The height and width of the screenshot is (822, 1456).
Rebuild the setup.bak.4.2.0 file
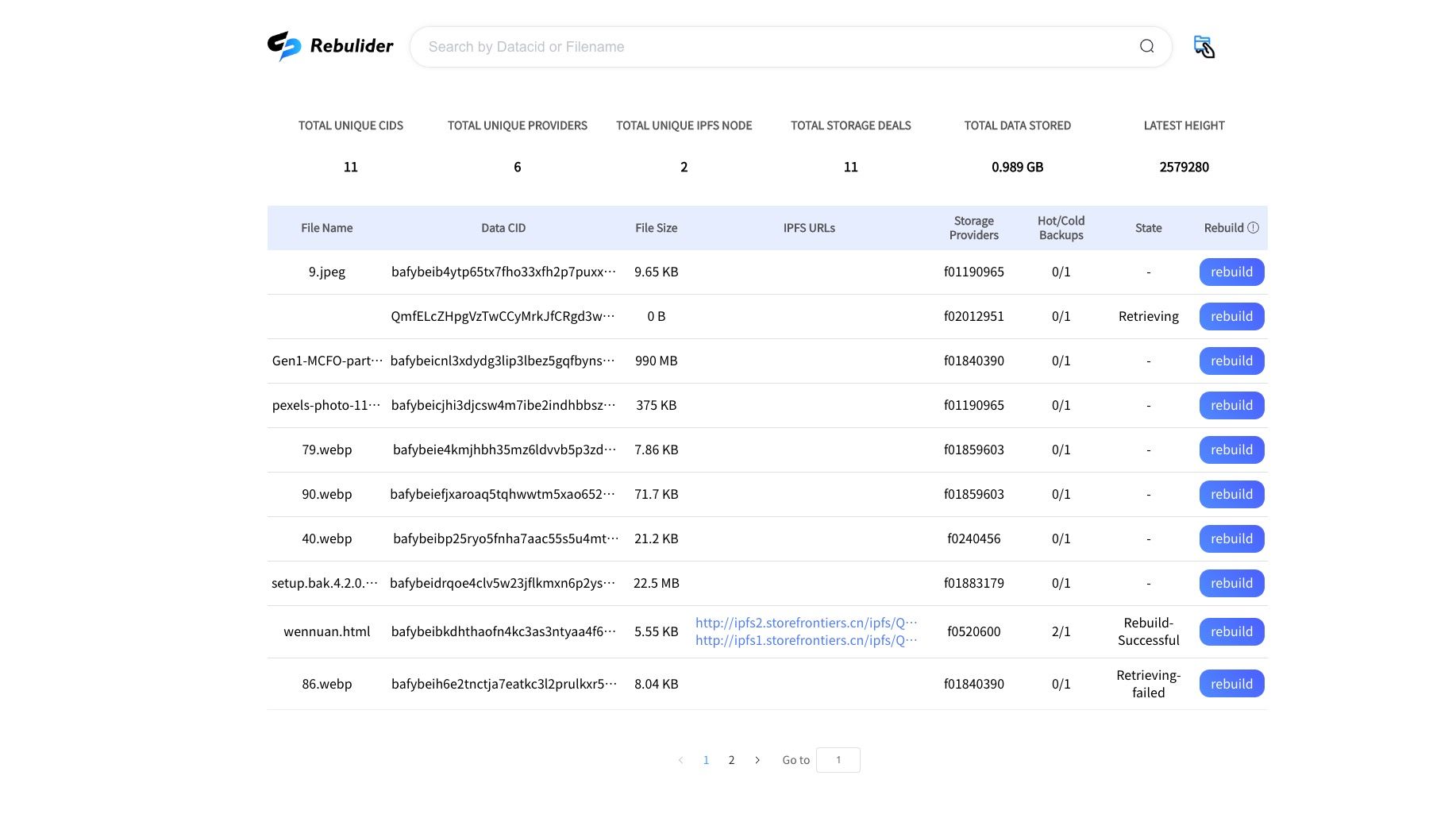1231,583
